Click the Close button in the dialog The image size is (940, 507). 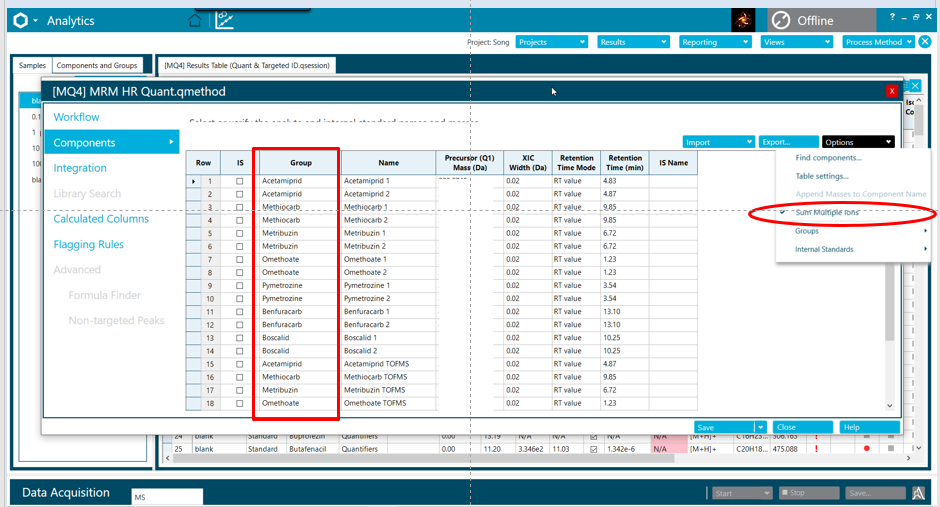point(802,427)
